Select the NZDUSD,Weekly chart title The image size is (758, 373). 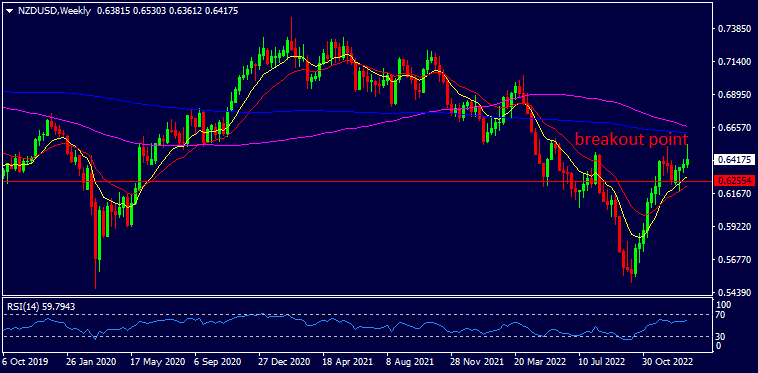click(54, 11)
